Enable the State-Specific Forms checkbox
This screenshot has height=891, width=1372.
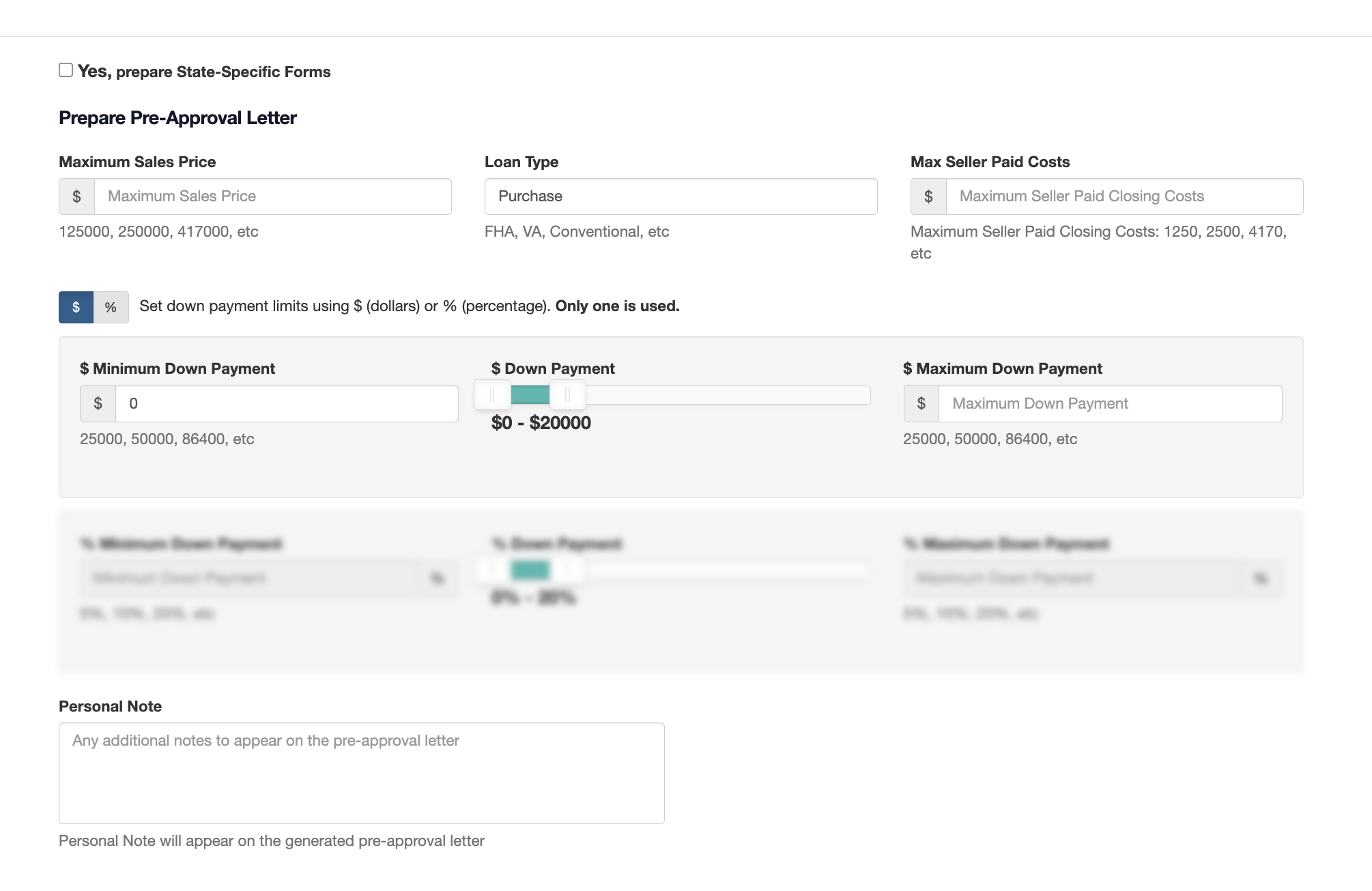pos(66,70)
